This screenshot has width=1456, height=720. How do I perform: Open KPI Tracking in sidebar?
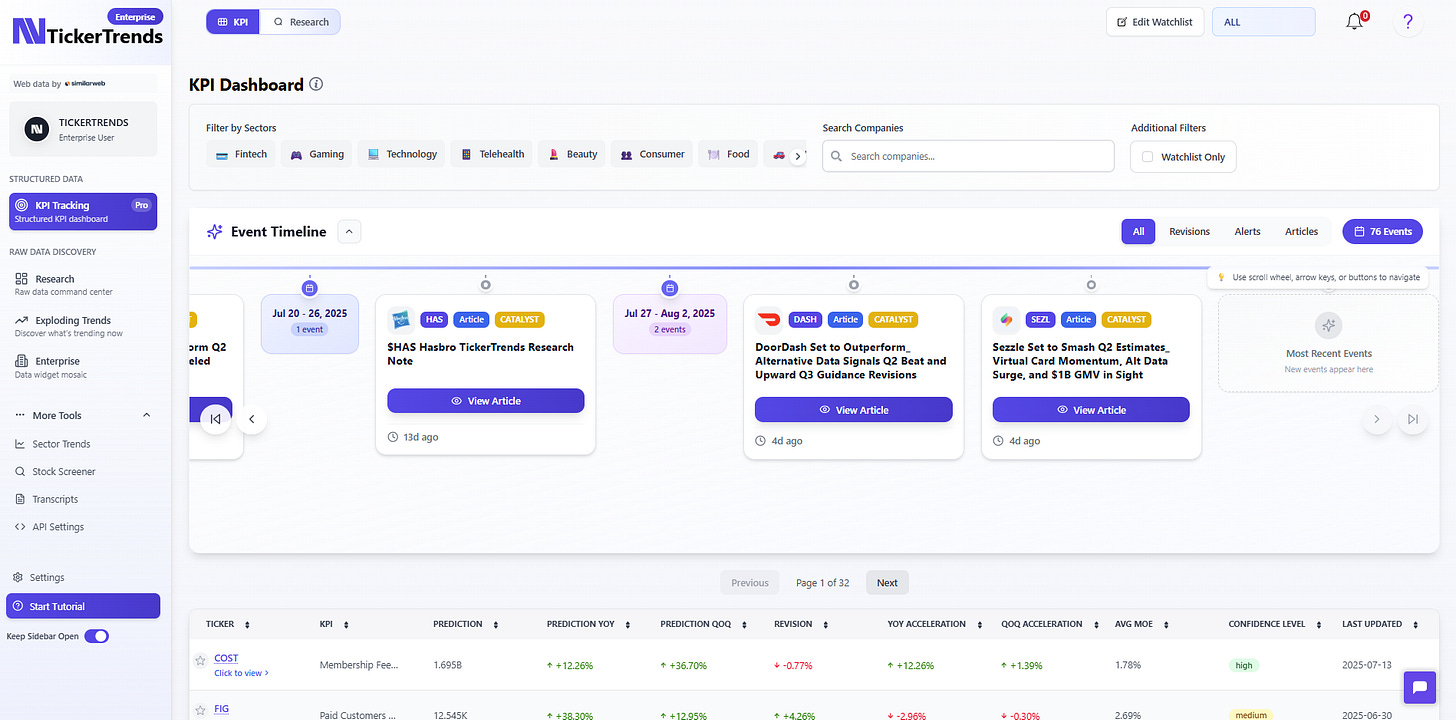[x=83, y=211]
